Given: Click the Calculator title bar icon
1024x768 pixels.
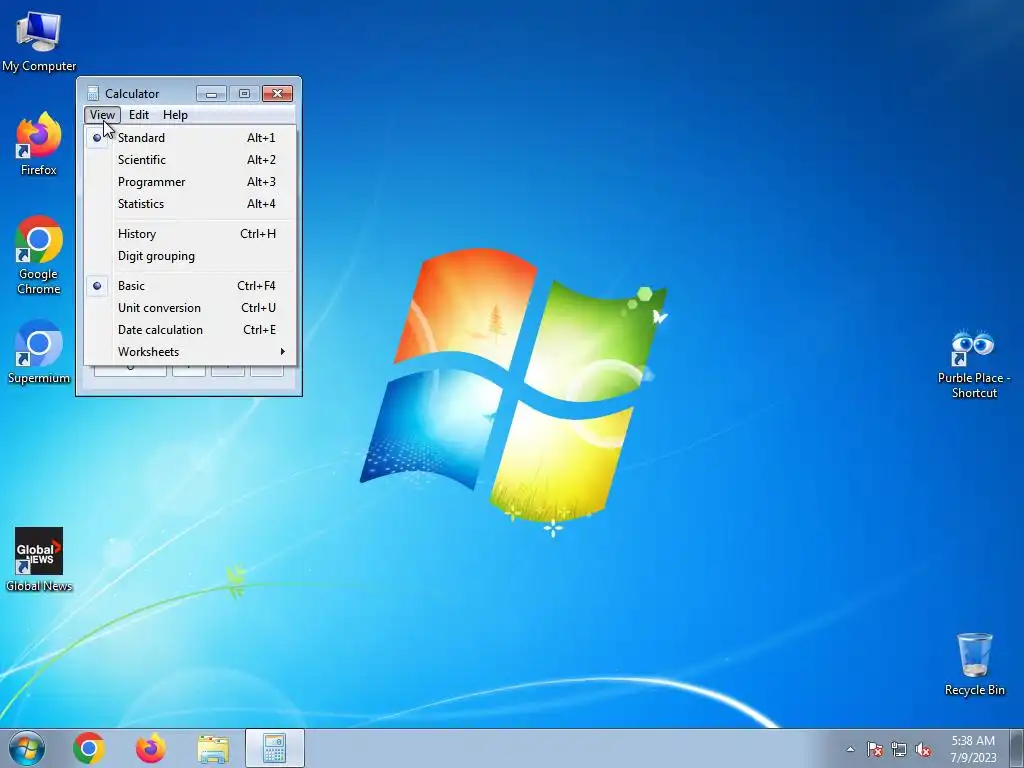Looking at the screenshot, I should click(x=93, y=93).
